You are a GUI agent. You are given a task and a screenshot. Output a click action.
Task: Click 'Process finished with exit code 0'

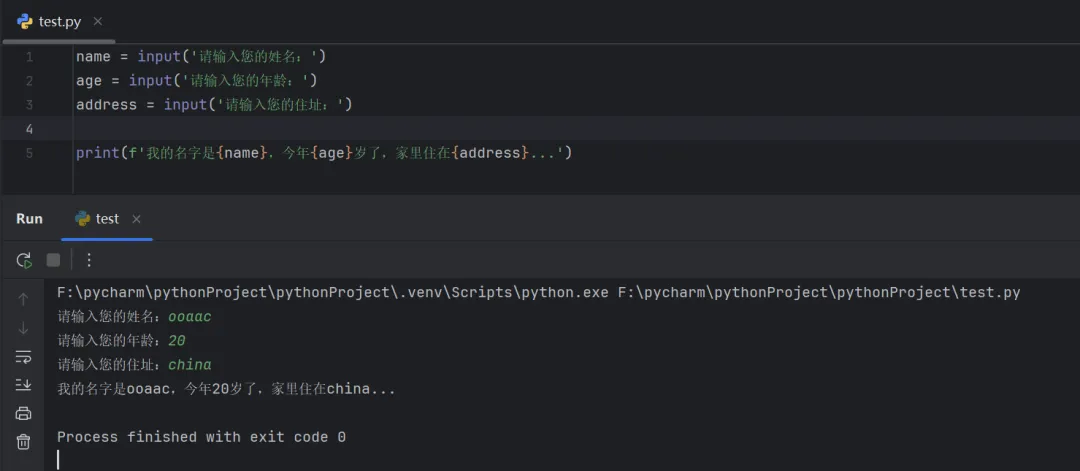click(x=201, y=437)
